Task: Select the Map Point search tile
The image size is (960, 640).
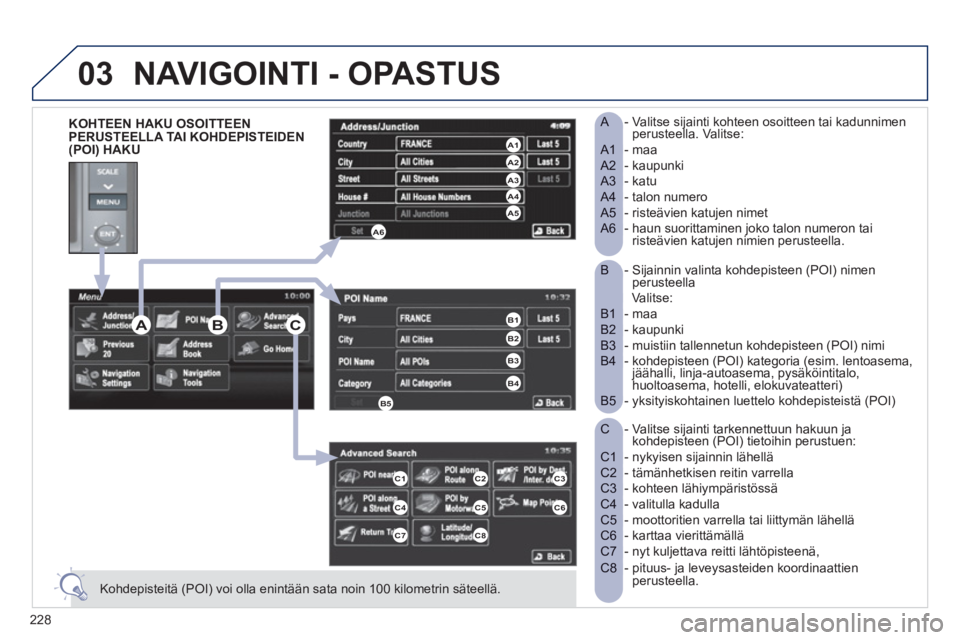Action: pos(532,503)
